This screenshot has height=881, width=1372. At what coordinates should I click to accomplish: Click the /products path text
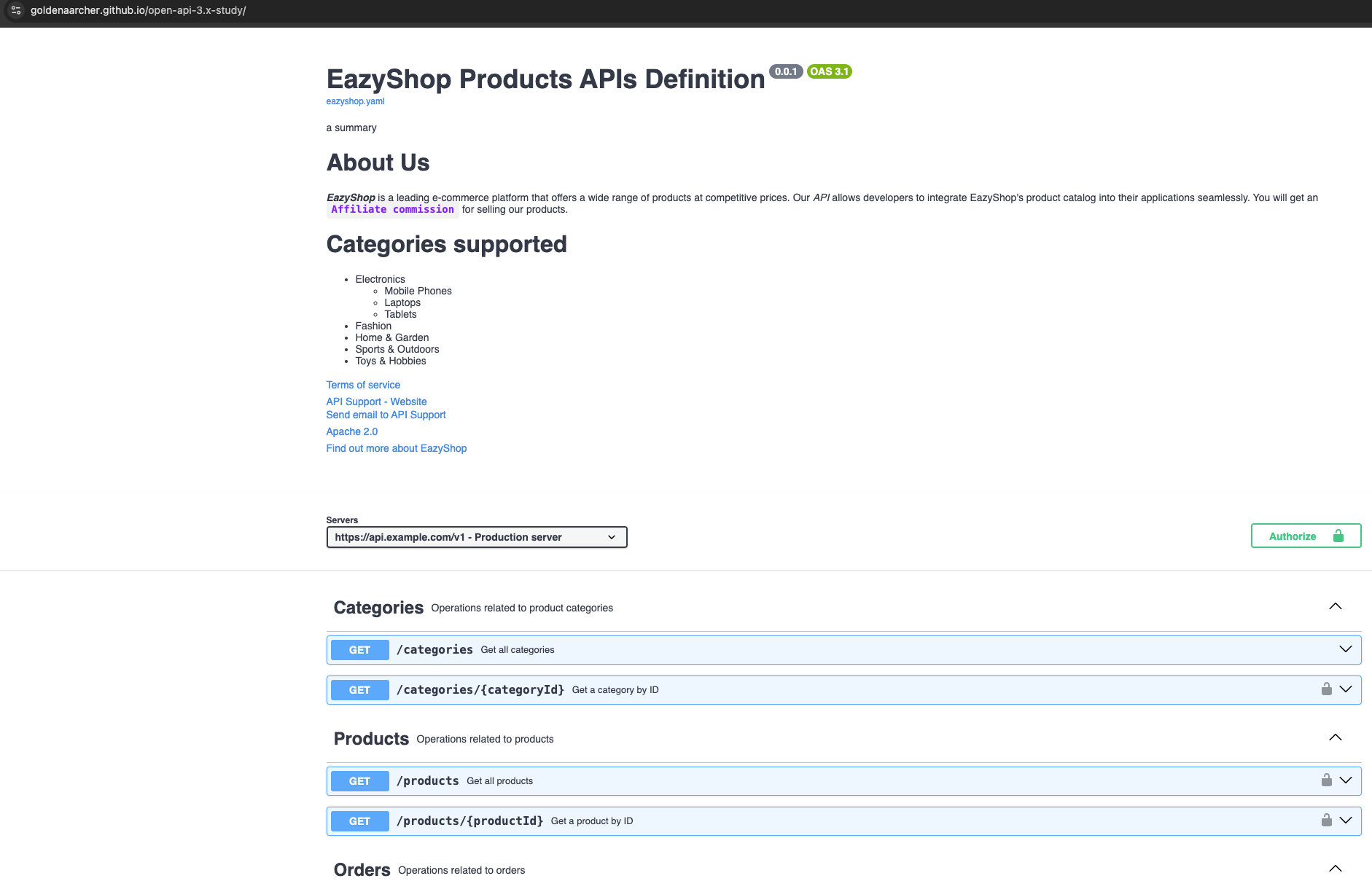pos(428,780)
